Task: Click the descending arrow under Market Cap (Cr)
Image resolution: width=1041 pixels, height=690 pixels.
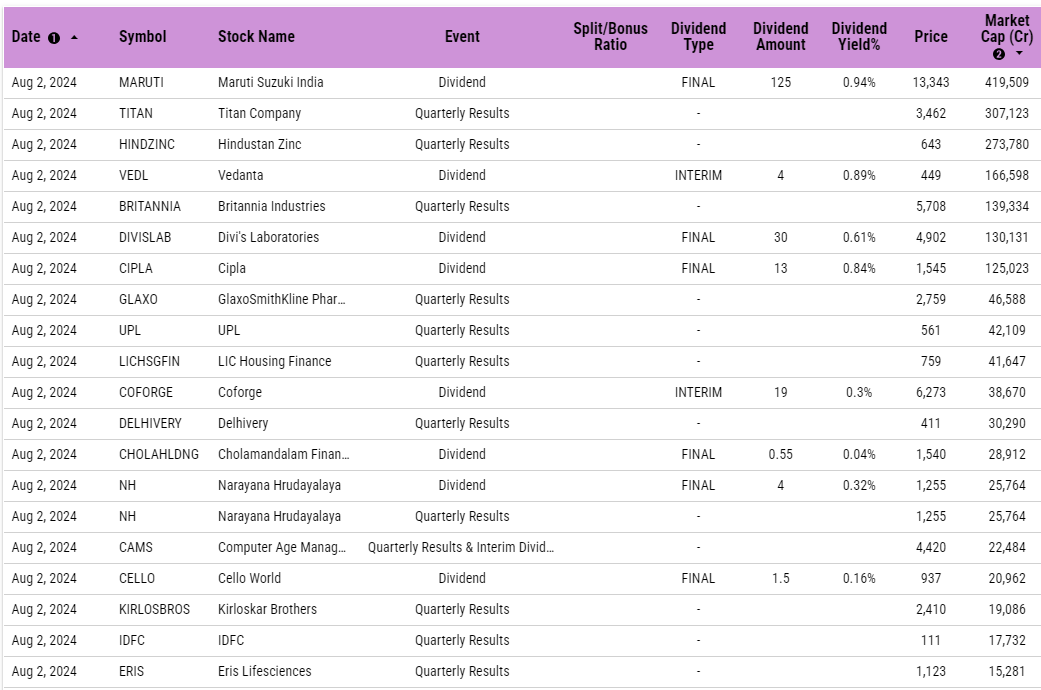Action: click(x=1019, y=54)
